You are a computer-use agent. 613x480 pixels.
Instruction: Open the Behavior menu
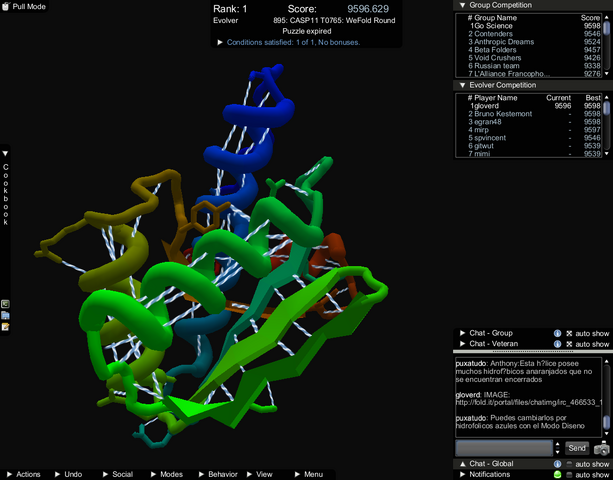coord(218,474)
